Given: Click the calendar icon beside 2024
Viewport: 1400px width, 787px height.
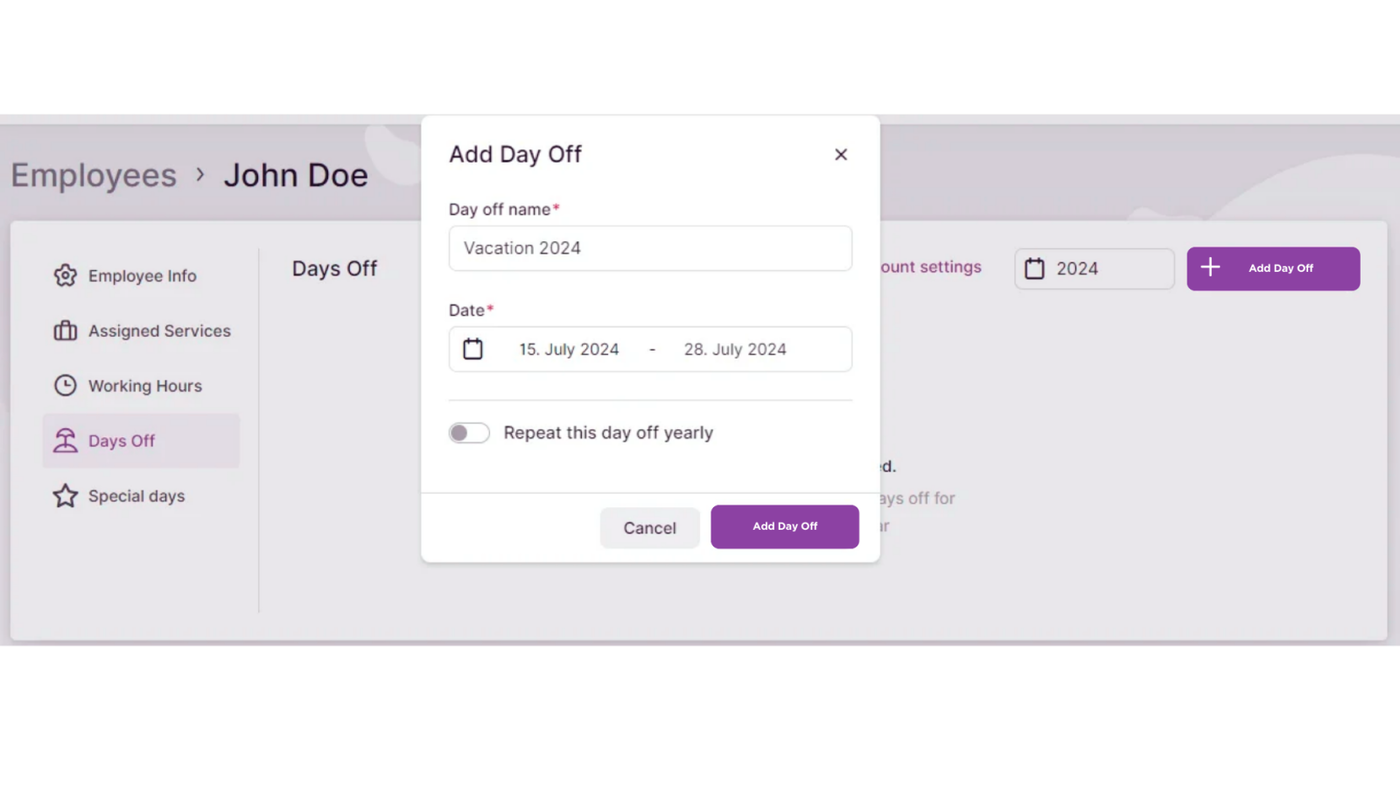Looking at the screenshot, I should 1035,269.
